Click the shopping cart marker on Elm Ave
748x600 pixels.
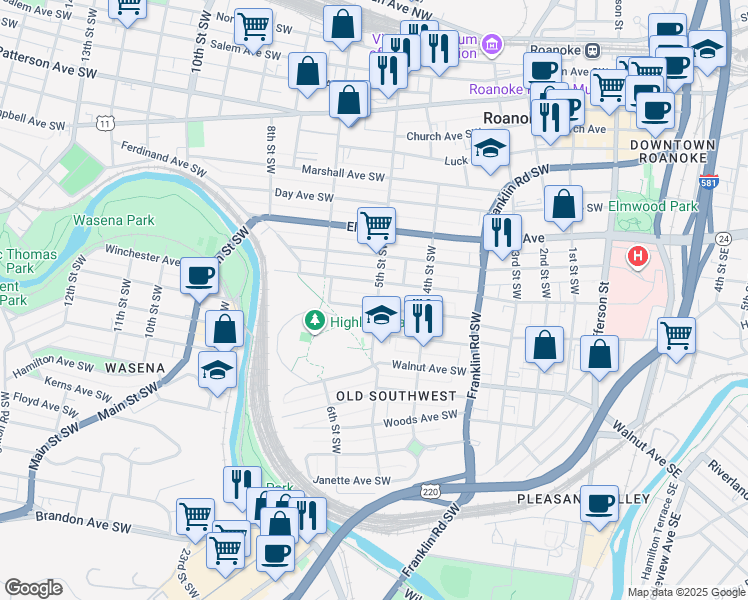pos(376,225)
